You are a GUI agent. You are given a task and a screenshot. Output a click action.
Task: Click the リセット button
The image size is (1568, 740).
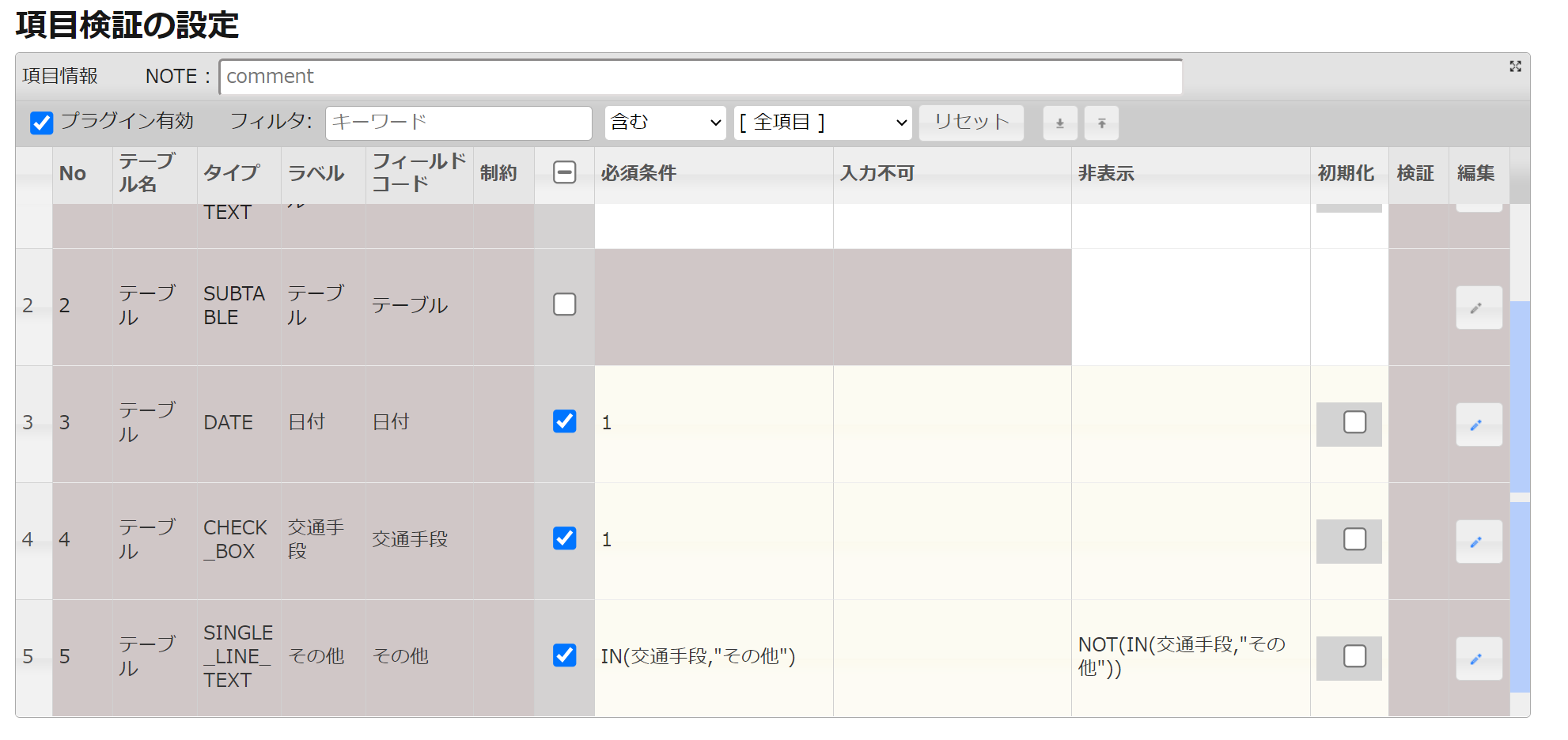pyautogui.click(x=971, y=123)
